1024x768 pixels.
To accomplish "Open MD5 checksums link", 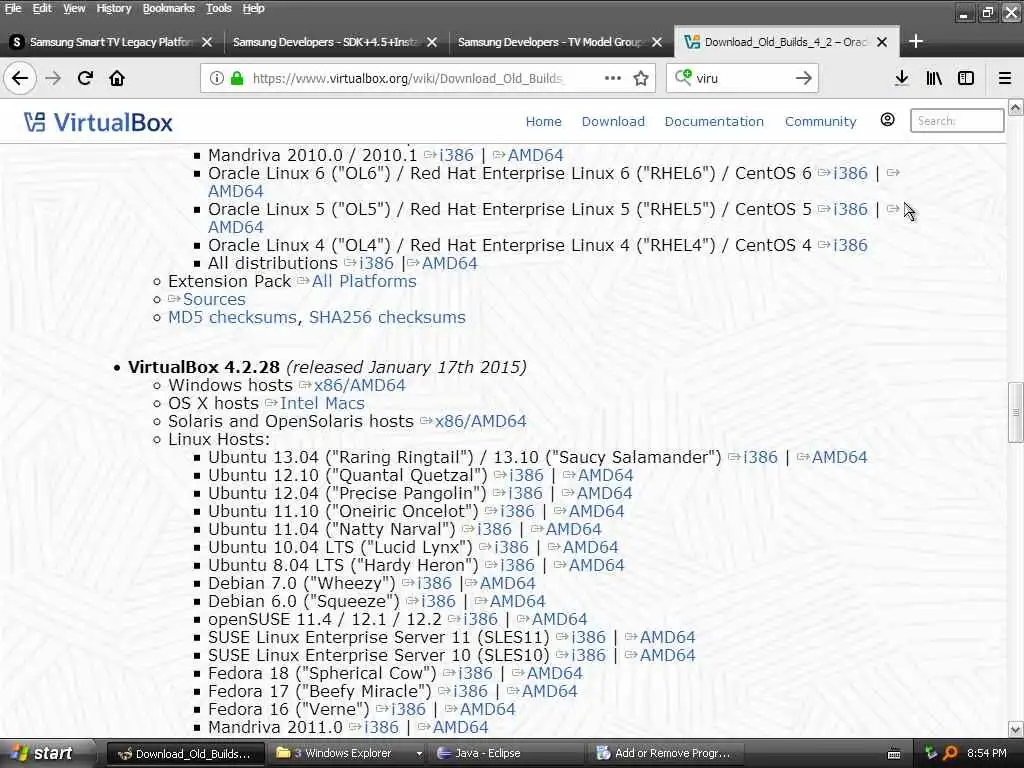I will tap(232, 317).
